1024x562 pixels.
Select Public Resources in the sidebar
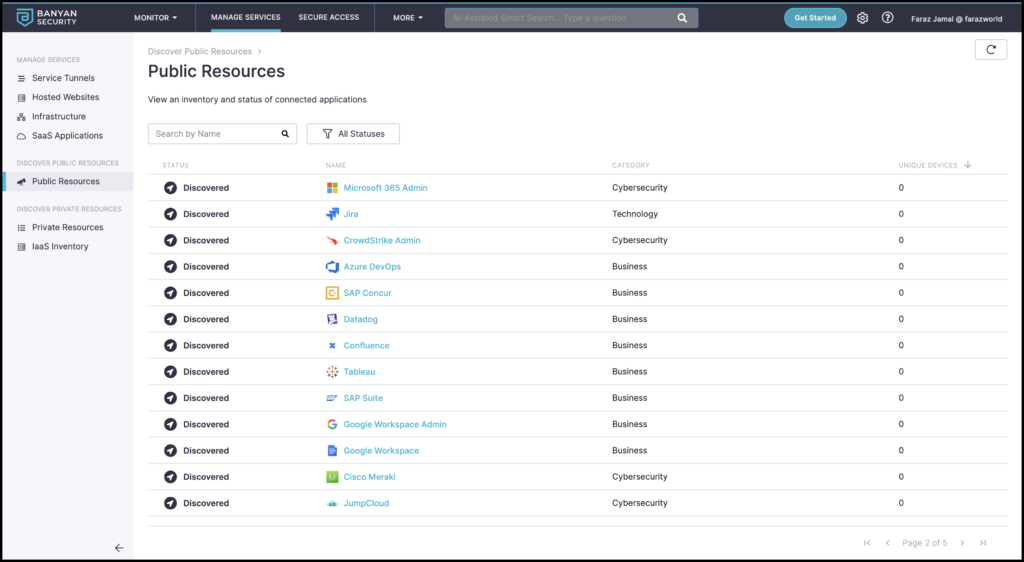pos(68,181)
